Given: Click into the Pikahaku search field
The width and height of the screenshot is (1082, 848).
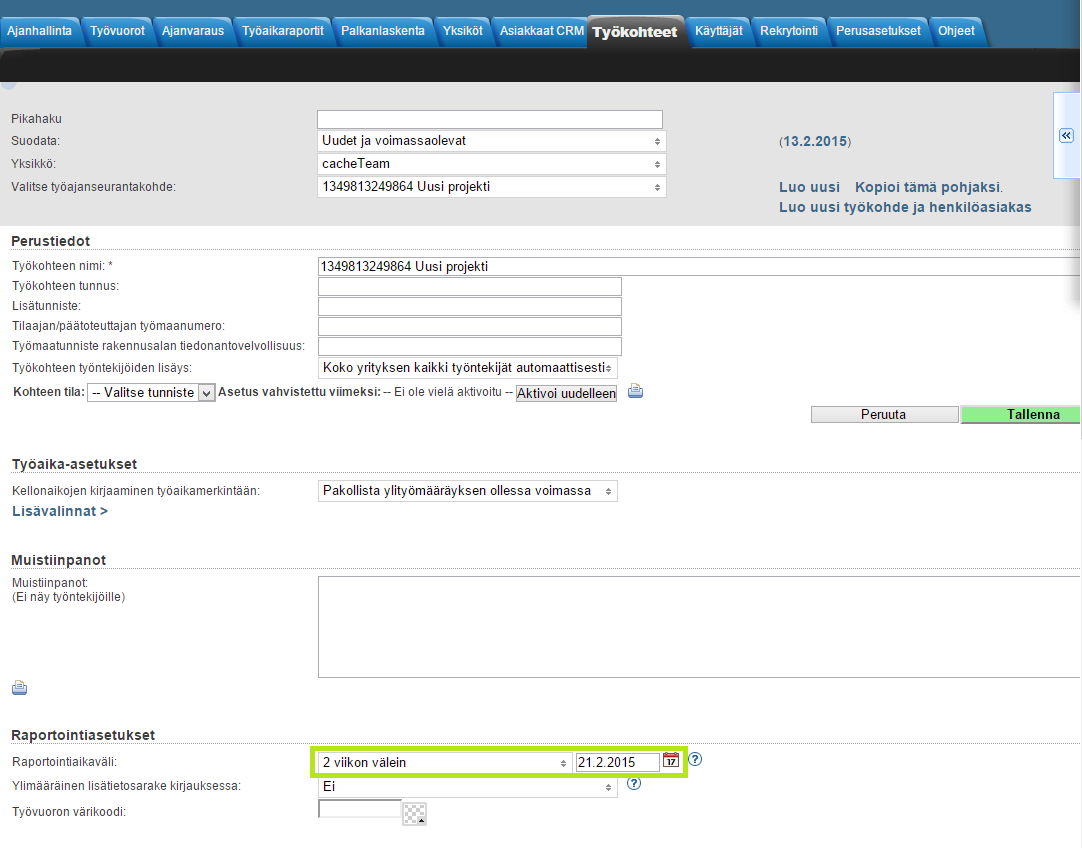Looking at the screenshot, I should (490, 119).
